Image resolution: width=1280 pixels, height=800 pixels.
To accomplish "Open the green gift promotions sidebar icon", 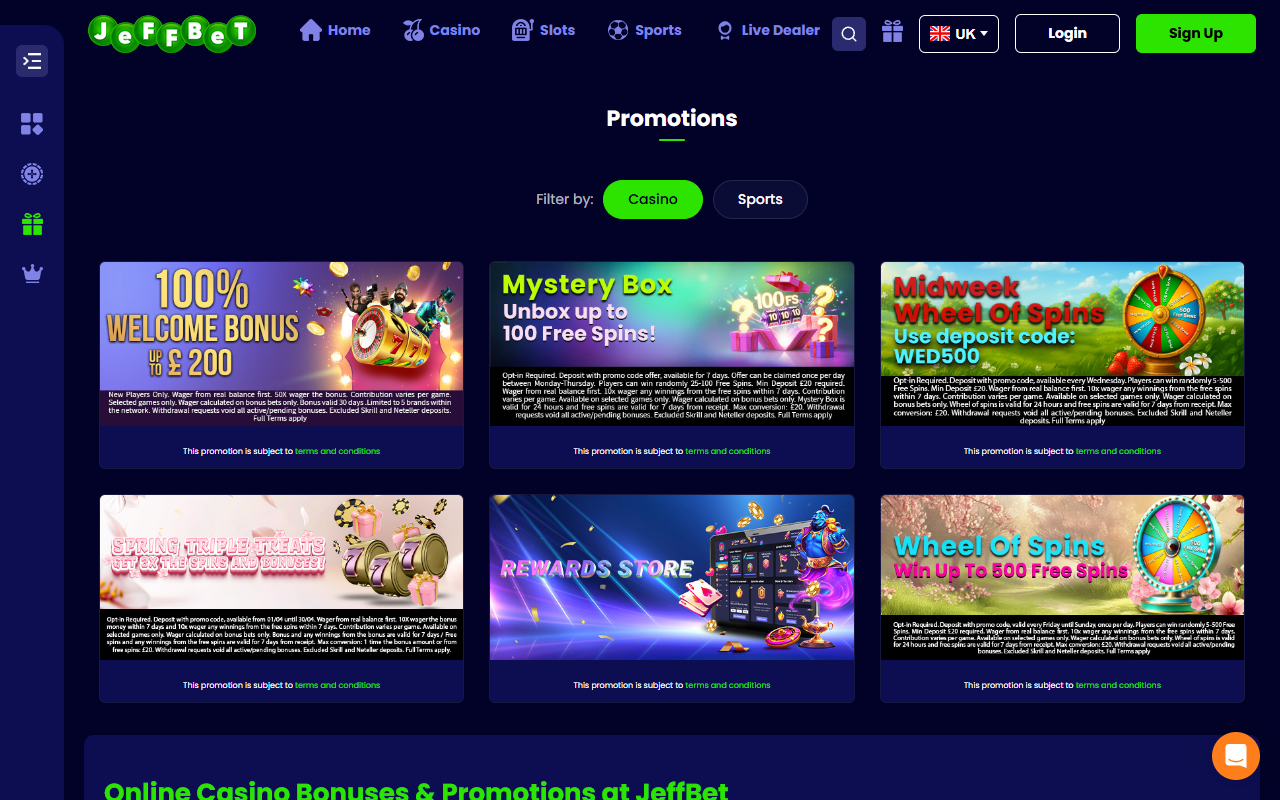I will click(x=32, y=224).
